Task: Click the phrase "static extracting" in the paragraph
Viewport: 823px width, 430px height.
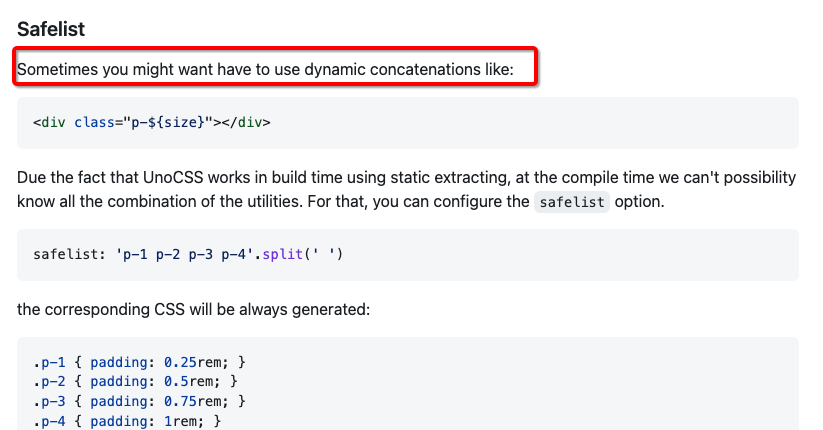Action: click(436, 177)
